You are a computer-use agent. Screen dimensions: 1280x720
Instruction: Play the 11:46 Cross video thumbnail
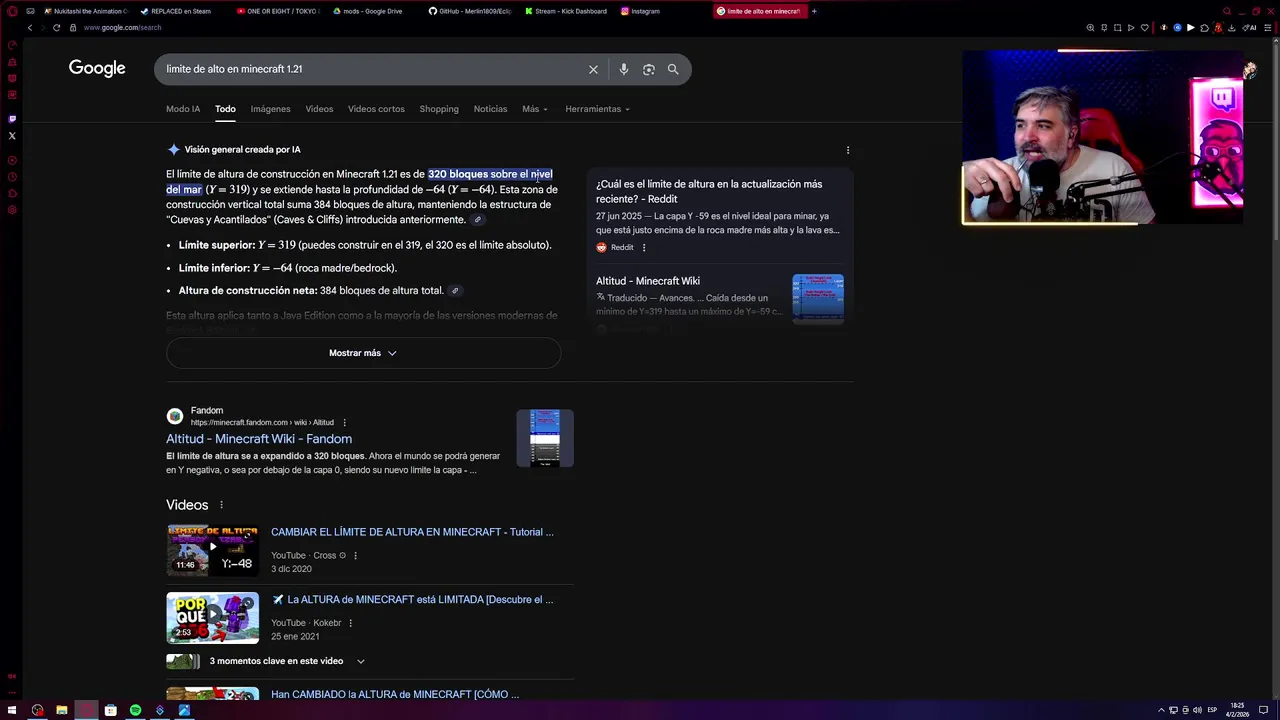click(x=212, y=550)
